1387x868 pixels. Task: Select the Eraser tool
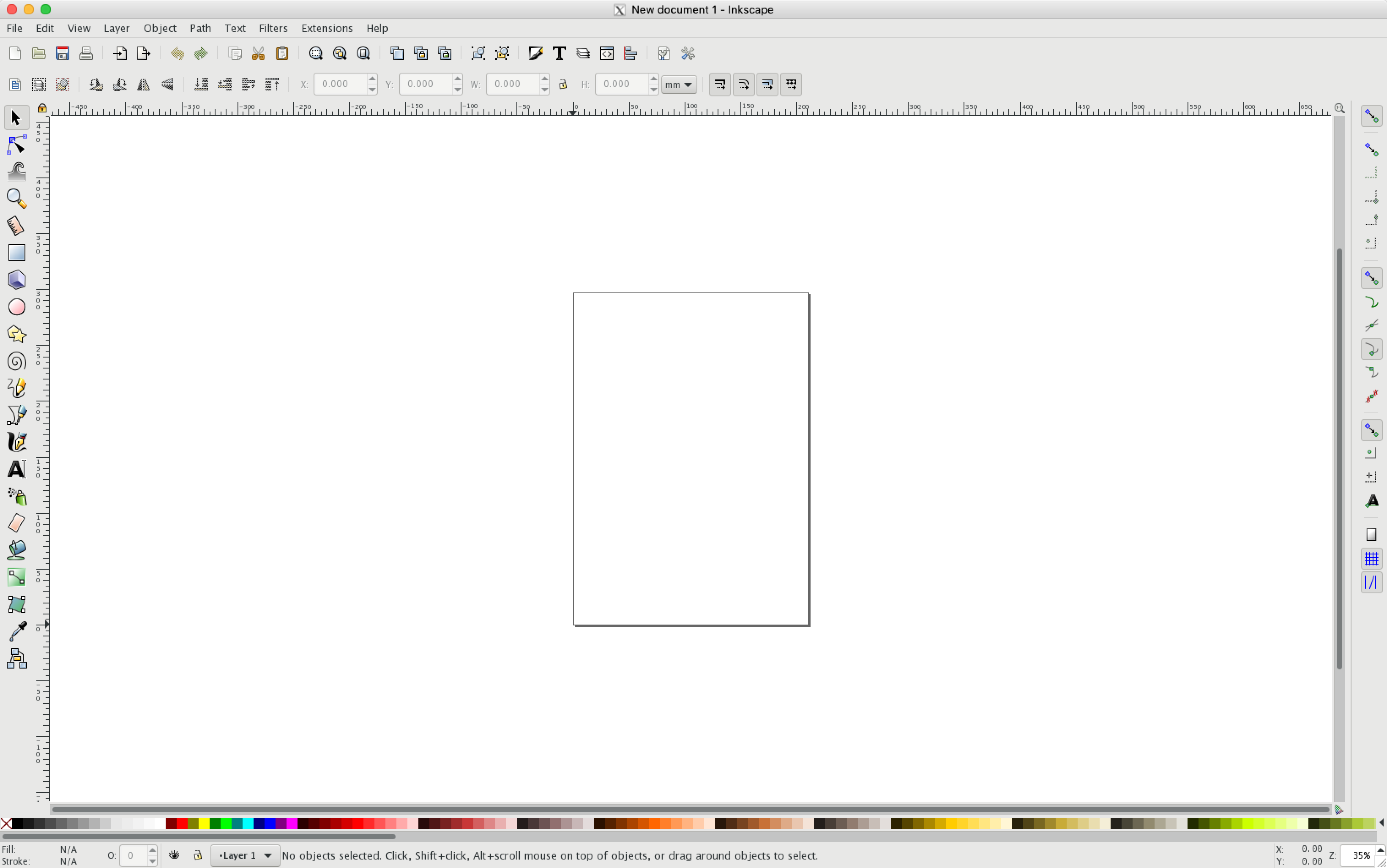tap(16, 523)
